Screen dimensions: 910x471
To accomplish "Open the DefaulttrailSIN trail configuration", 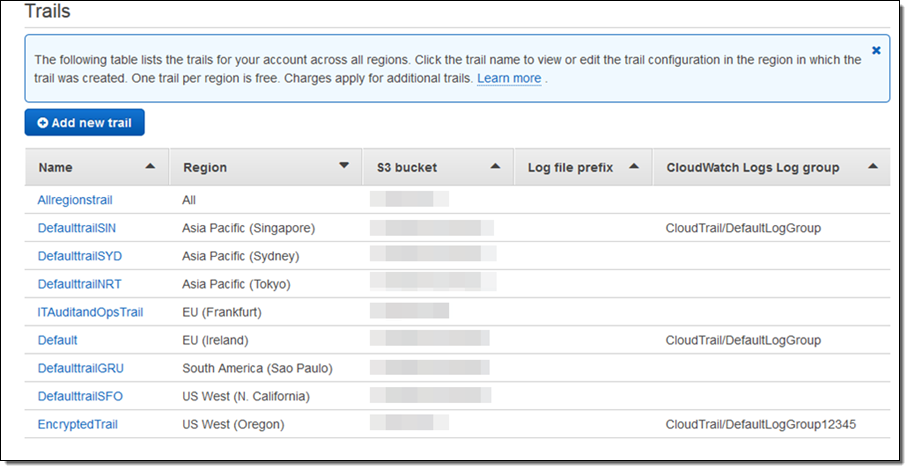I will [77, 228].
